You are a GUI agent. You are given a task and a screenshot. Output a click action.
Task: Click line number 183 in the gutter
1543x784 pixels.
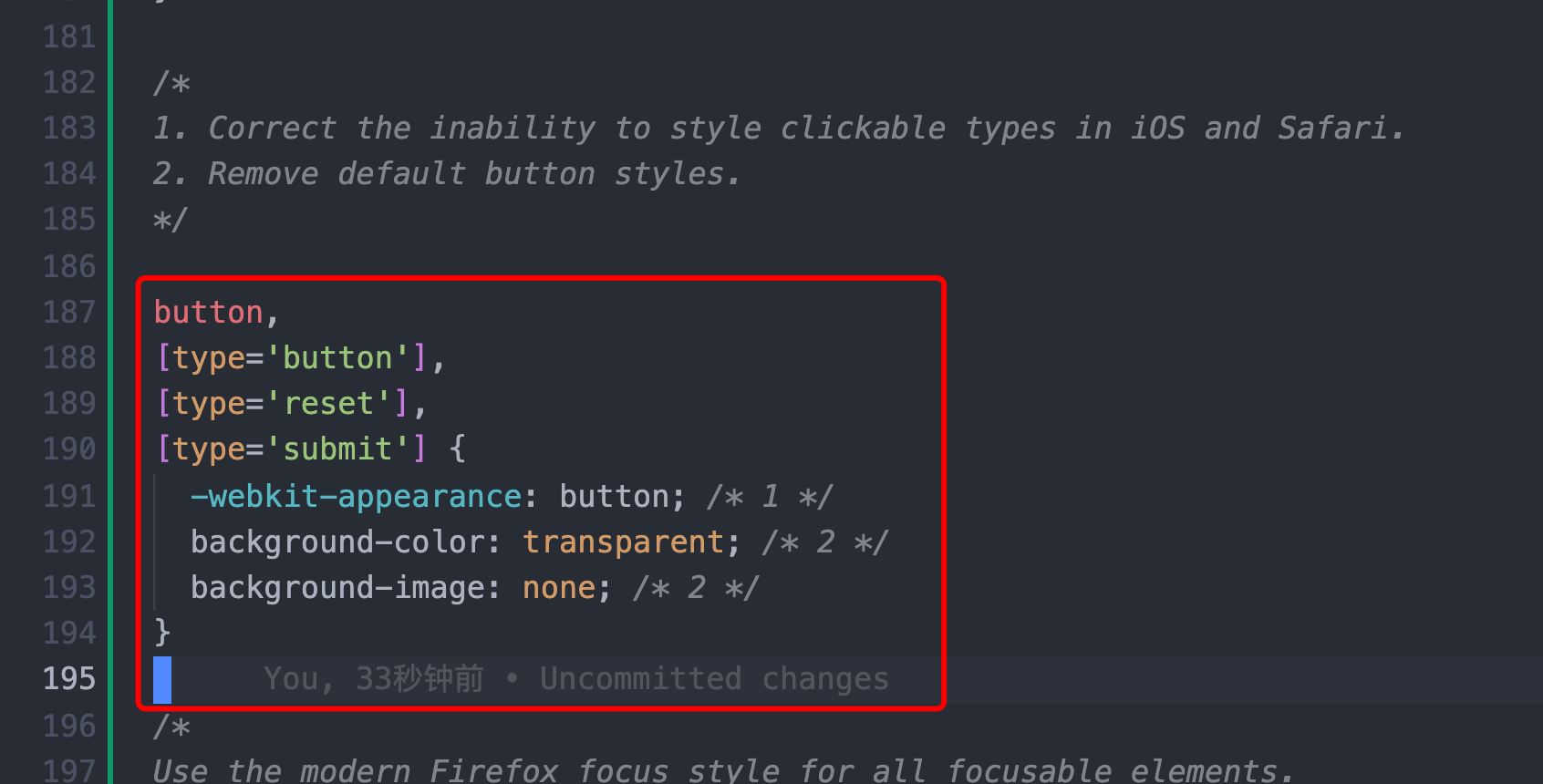(x=69, y=129)
